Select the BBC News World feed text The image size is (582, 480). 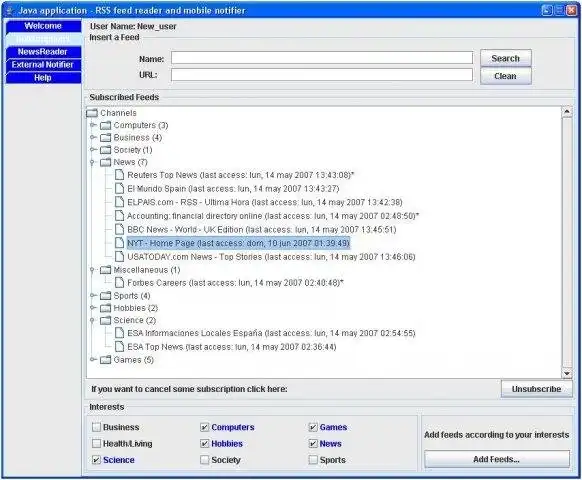(262, 229)
